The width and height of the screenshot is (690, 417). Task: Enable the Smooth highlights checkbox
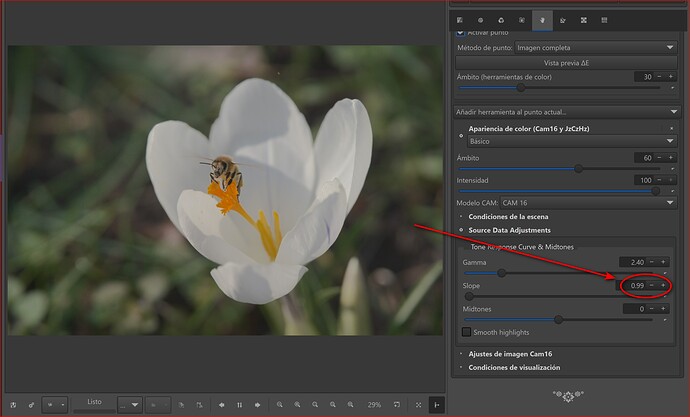click(x=466, y=332)
